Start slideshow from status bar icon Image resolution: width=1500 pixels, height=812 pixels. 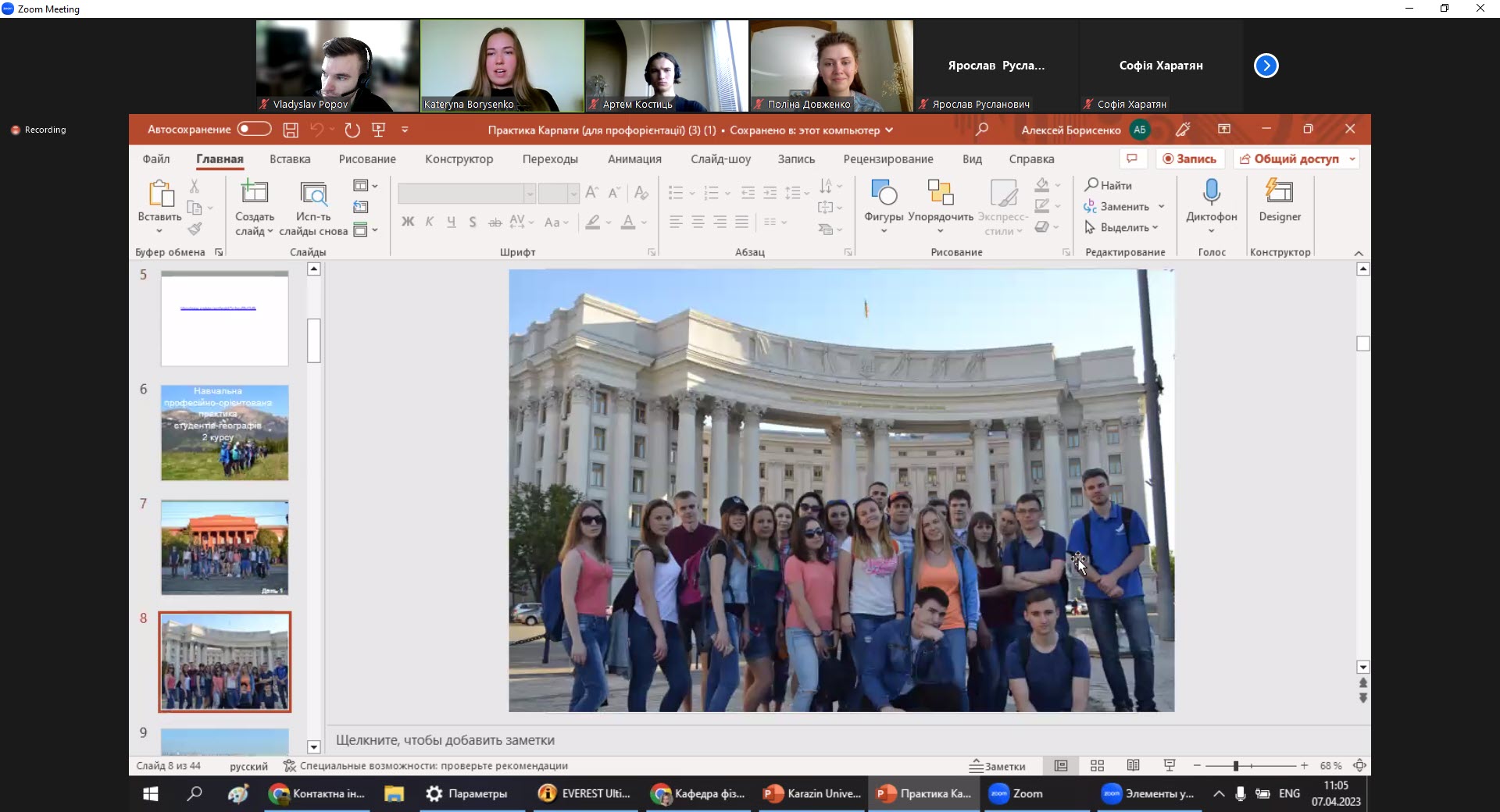coord(1170,766)
